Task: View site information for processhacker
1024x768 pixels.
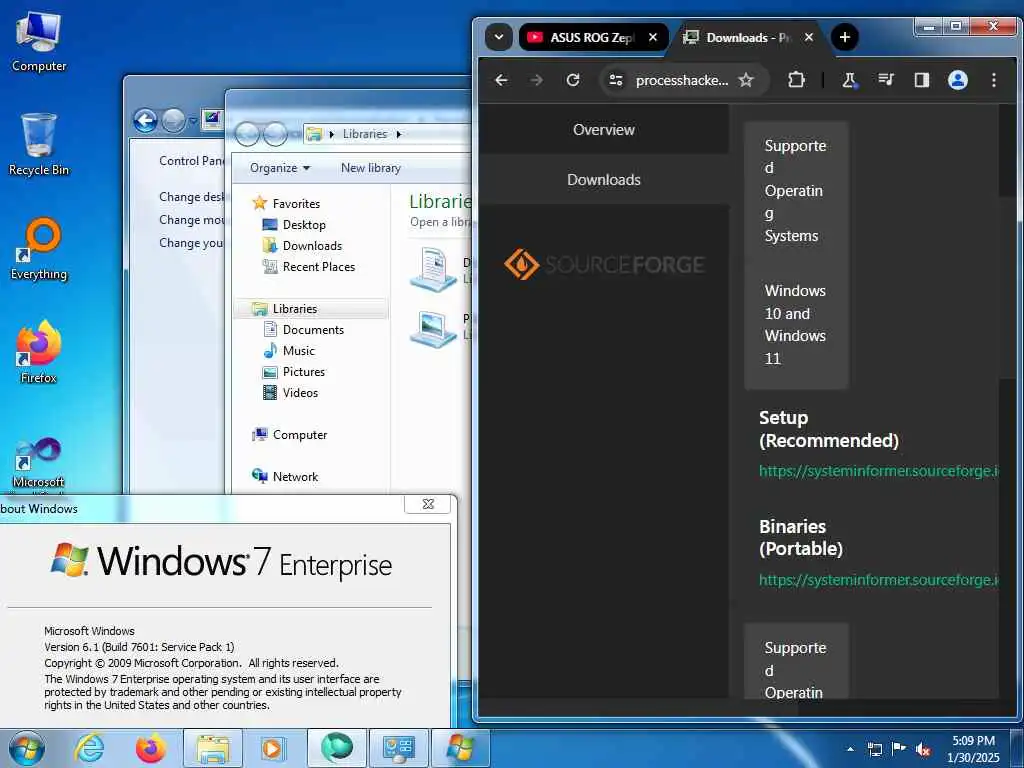Action: point(615,80)
